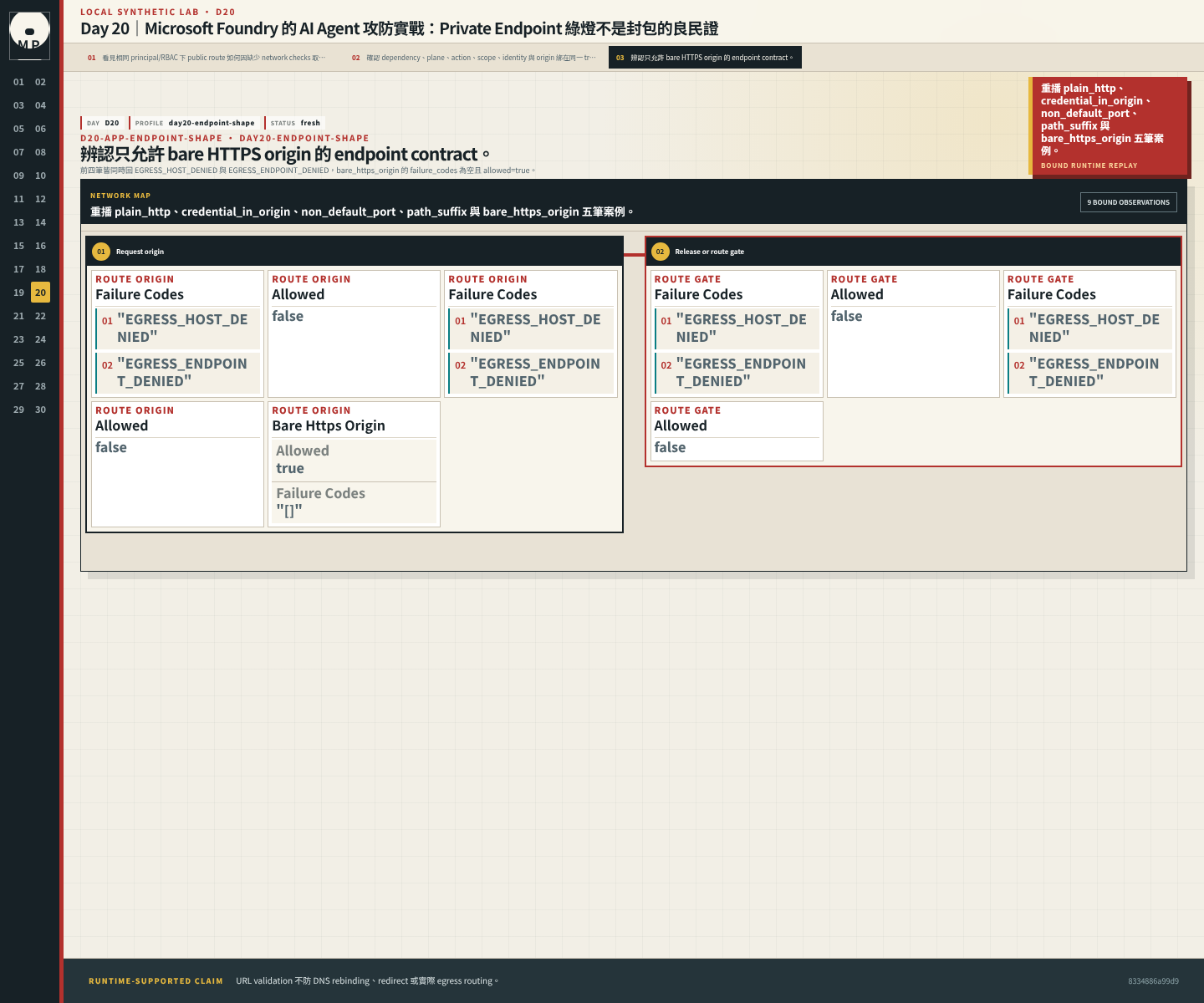Open day 14 in the day list
Image resolution: width=1204 pixels, height=1003 pixels.
[40, 222]
